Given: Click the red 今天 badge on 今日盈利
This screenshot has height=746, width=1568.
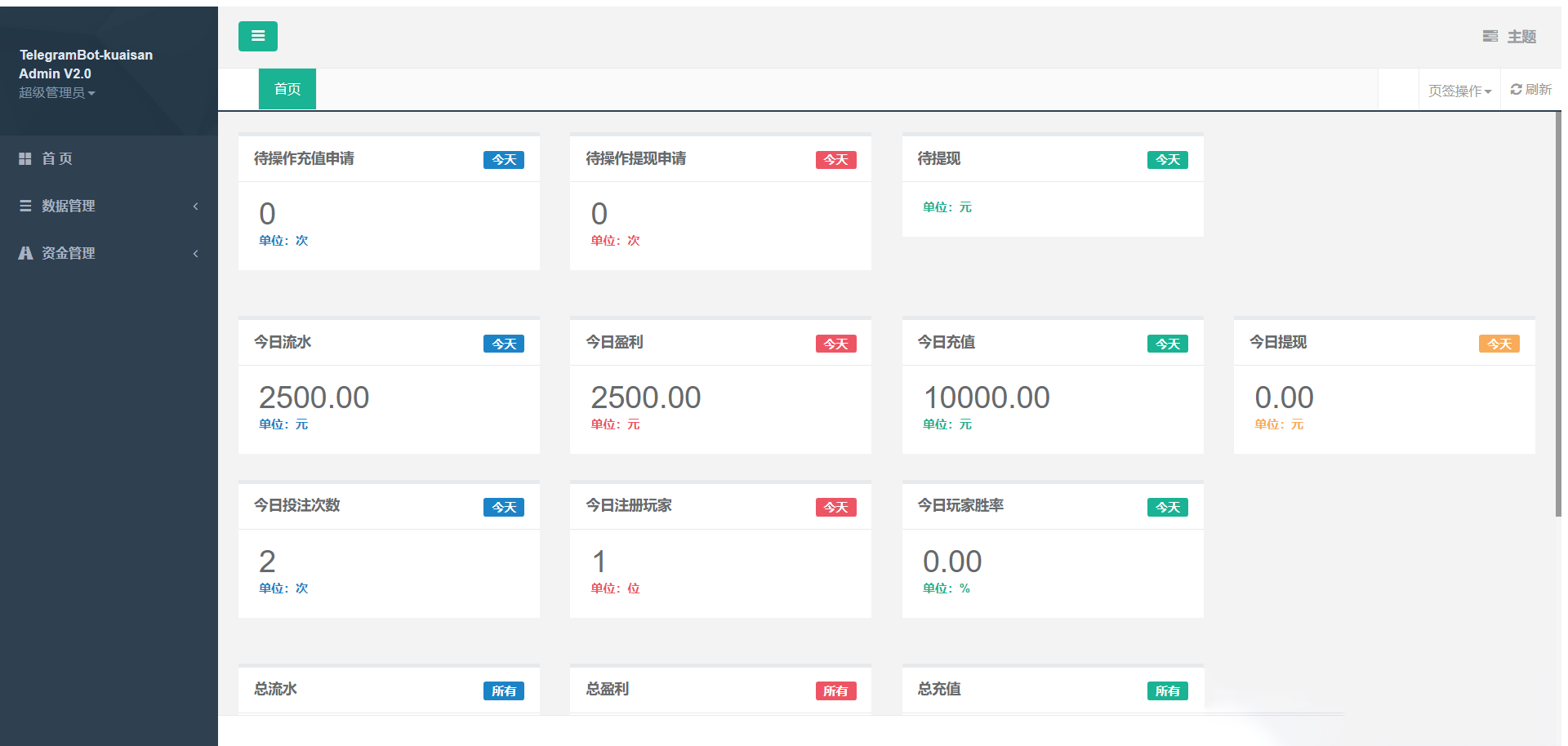Looking at the screenshot, I should point(835,344).
